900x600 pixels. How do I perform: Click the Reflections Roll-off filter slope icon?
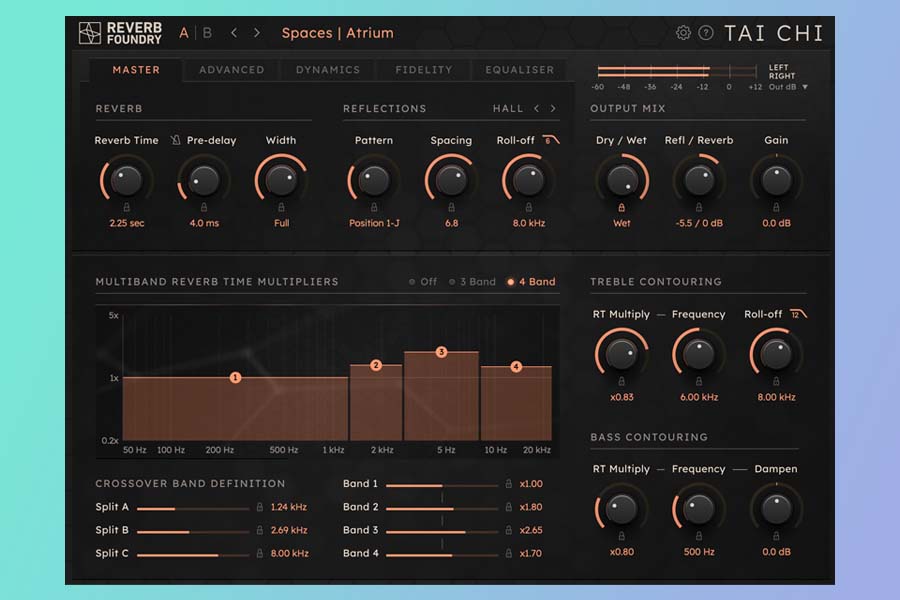click(551, 141)
